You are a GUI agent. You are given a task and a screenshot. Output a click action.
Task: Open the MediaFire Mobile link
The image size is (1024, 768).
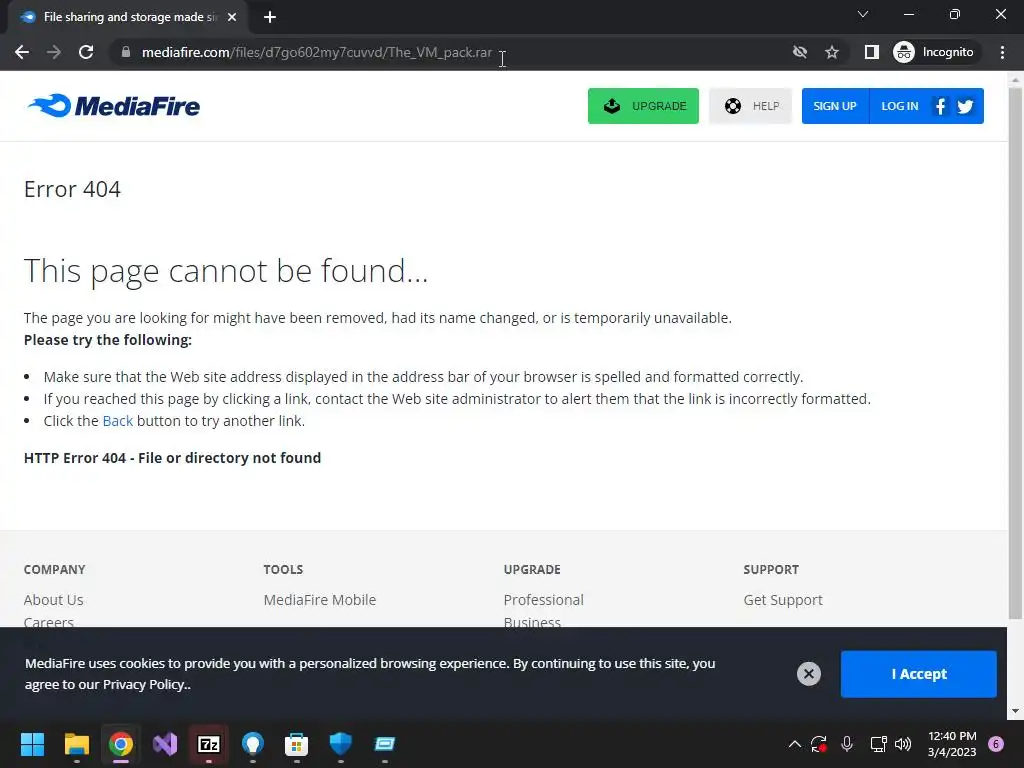[x=320, y=600]
